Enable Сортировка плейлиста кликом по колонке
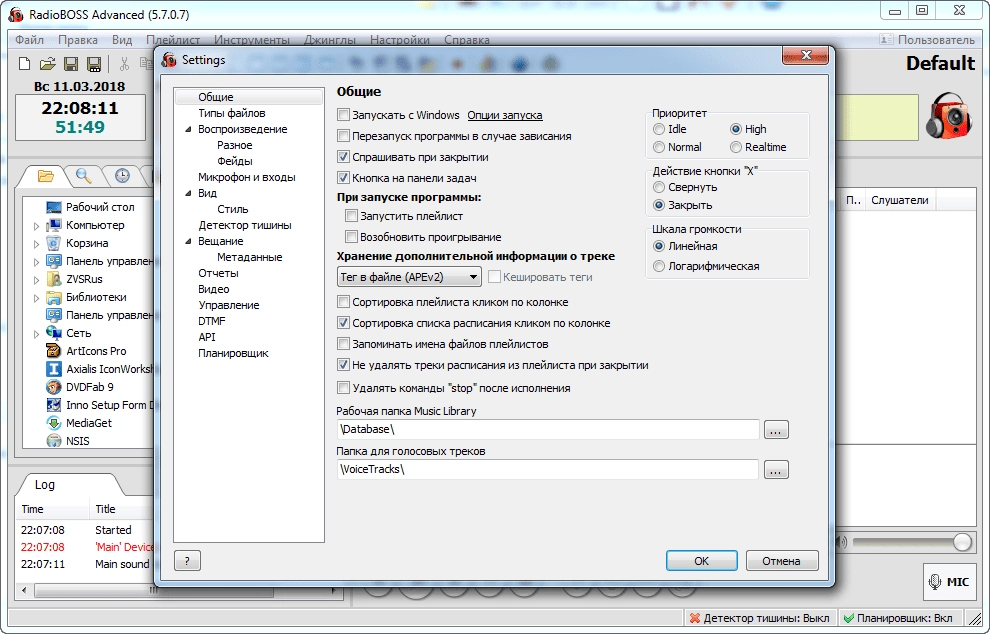990x634 pixels. 343,302
